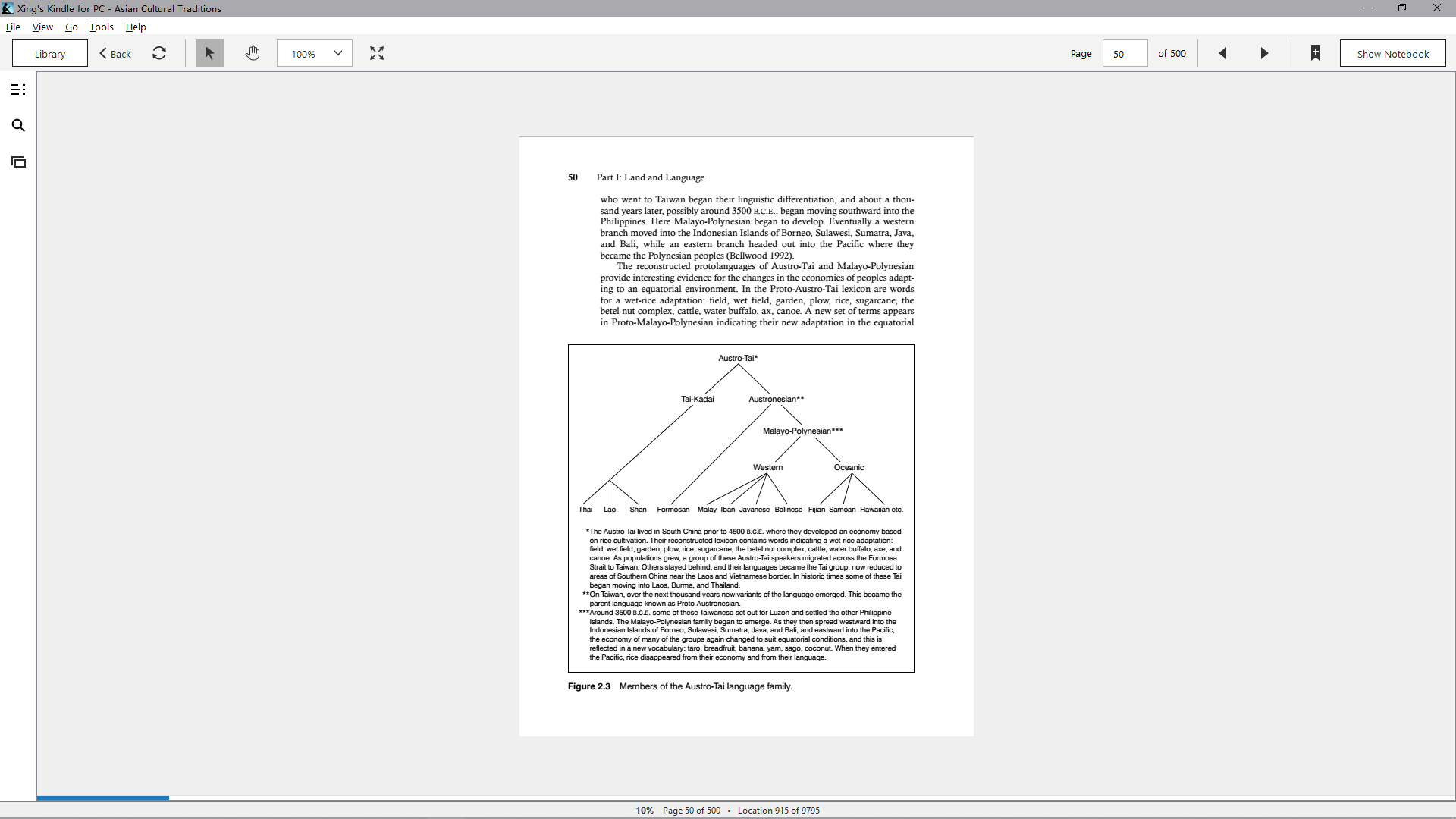Screen dimensions: 1456x819
Task: Click the 'Tai-Kadai' node in the tree diagram
Action: point(697,399)
